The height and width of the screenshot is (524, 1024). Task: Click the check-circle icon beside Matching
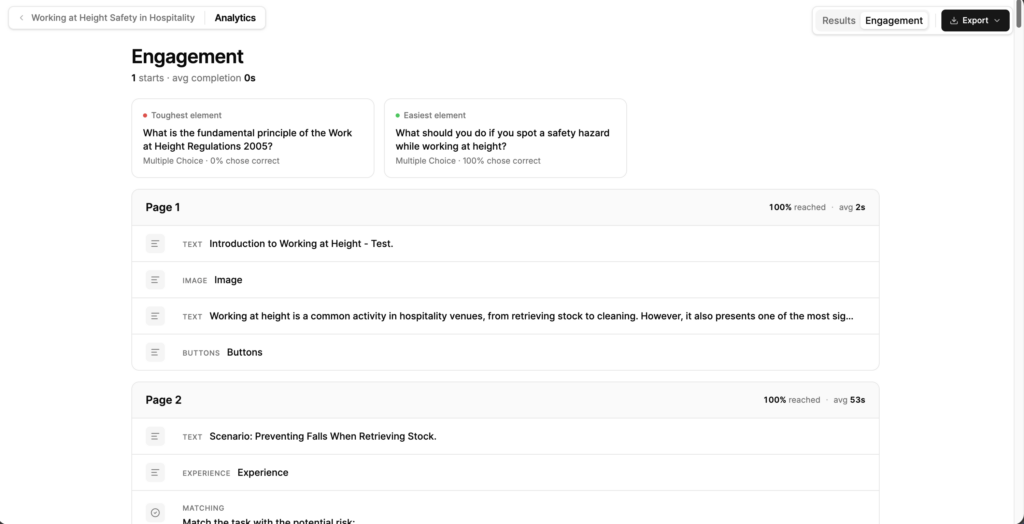click(155, 513)
